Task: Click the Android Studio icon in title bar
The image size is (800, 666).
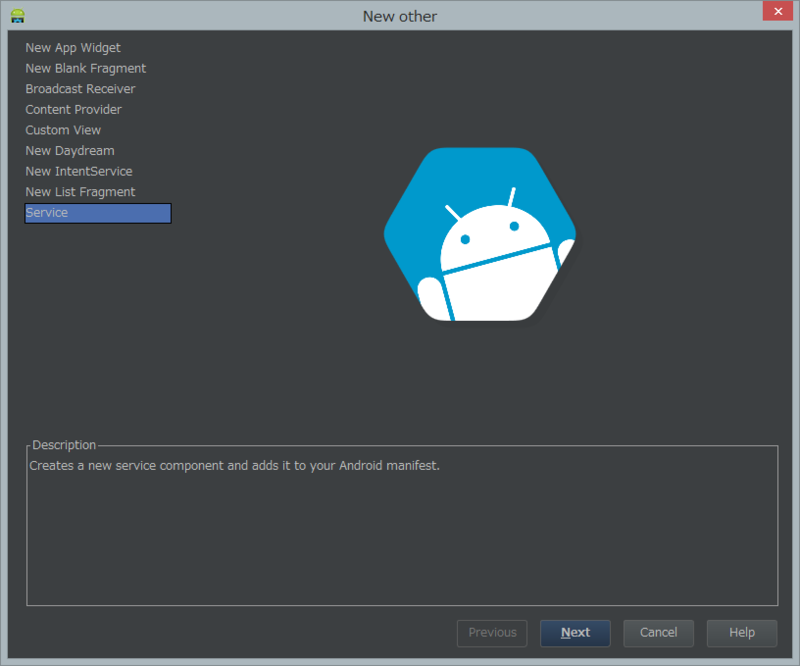Action: point(18,16)
